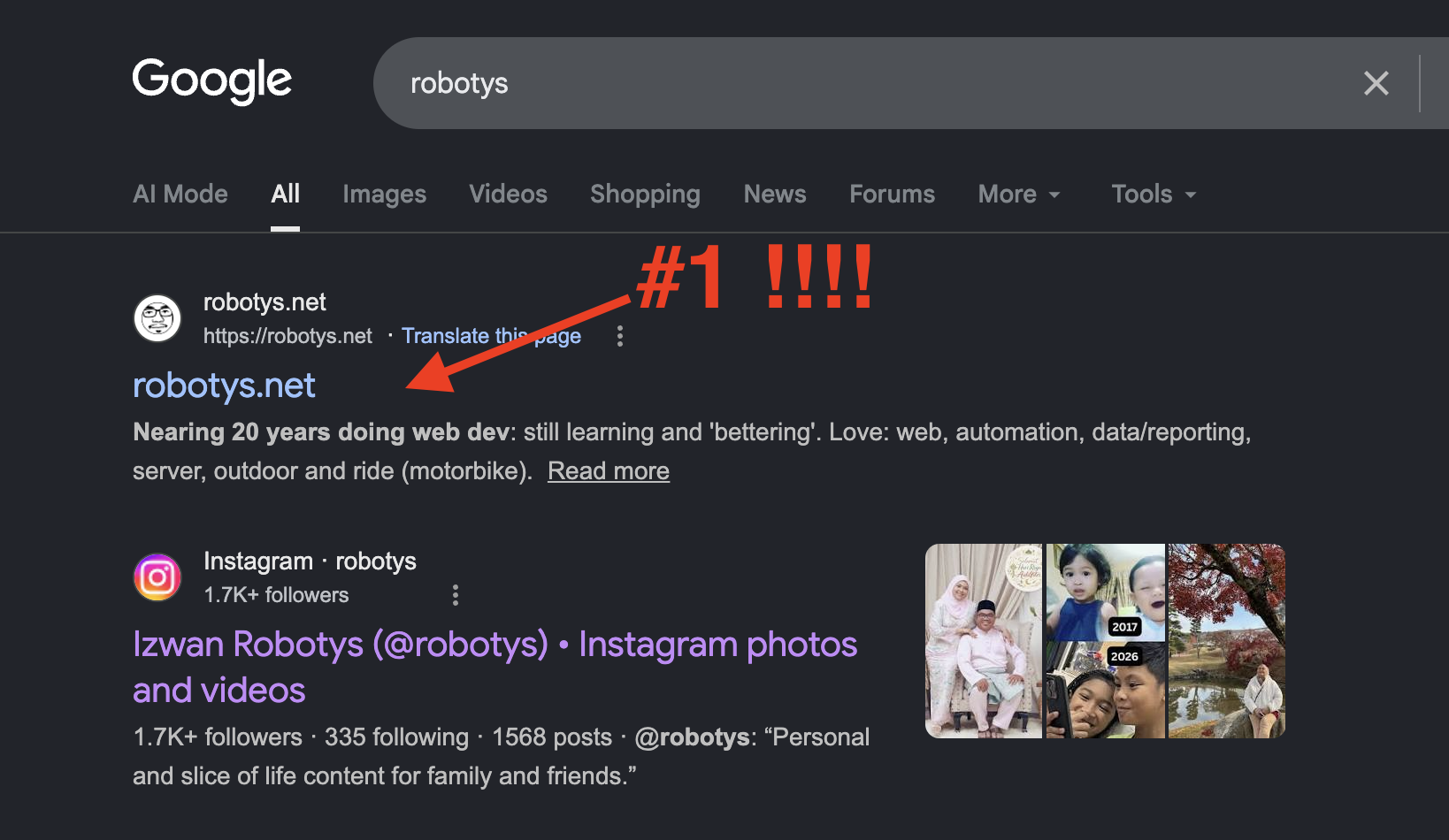Switch to Shopping results tab
The image size is (1449, 840).
coord(645,194)
